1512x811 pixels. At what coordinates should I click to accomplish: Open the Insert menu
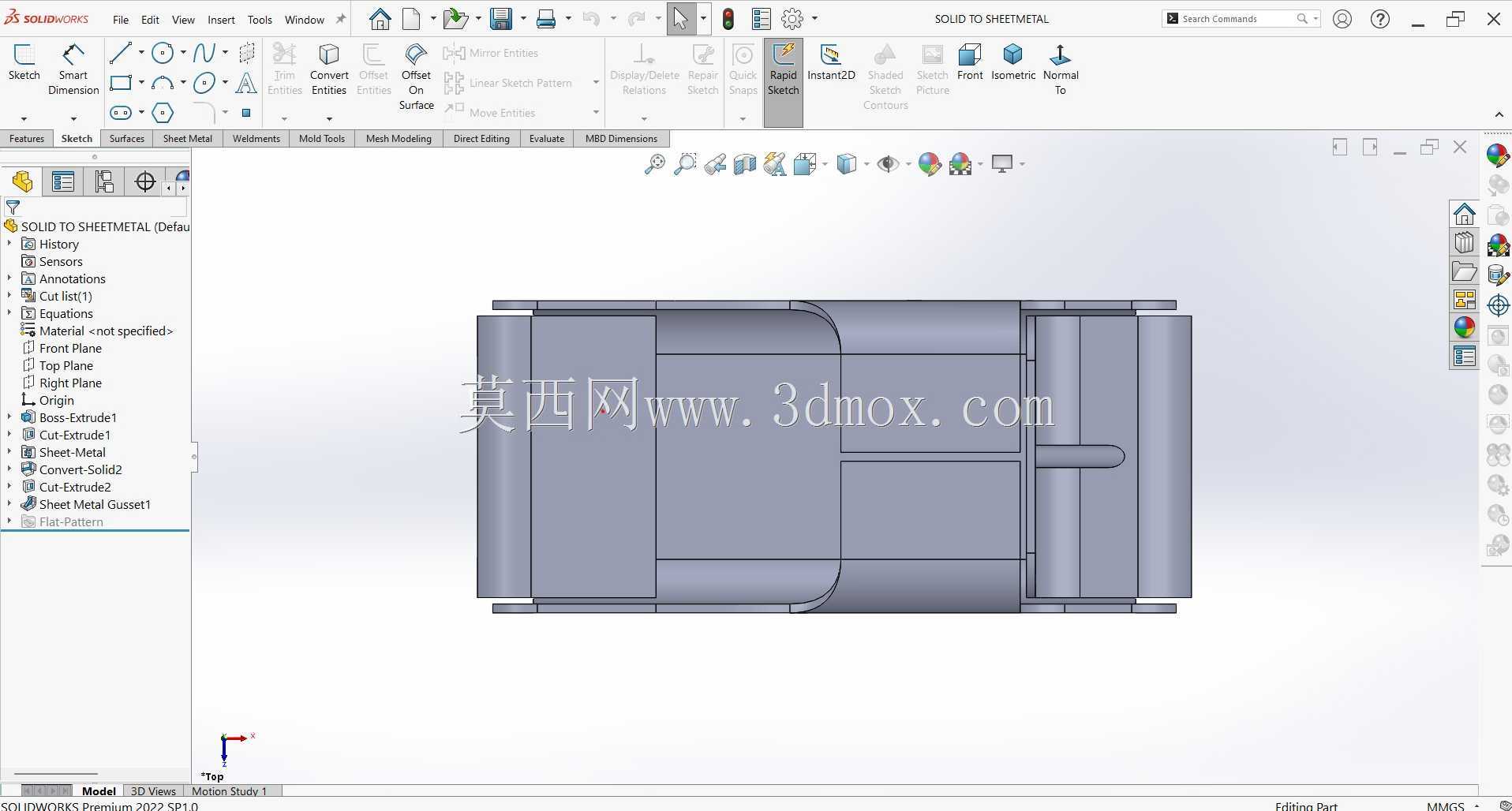(221, 20)
